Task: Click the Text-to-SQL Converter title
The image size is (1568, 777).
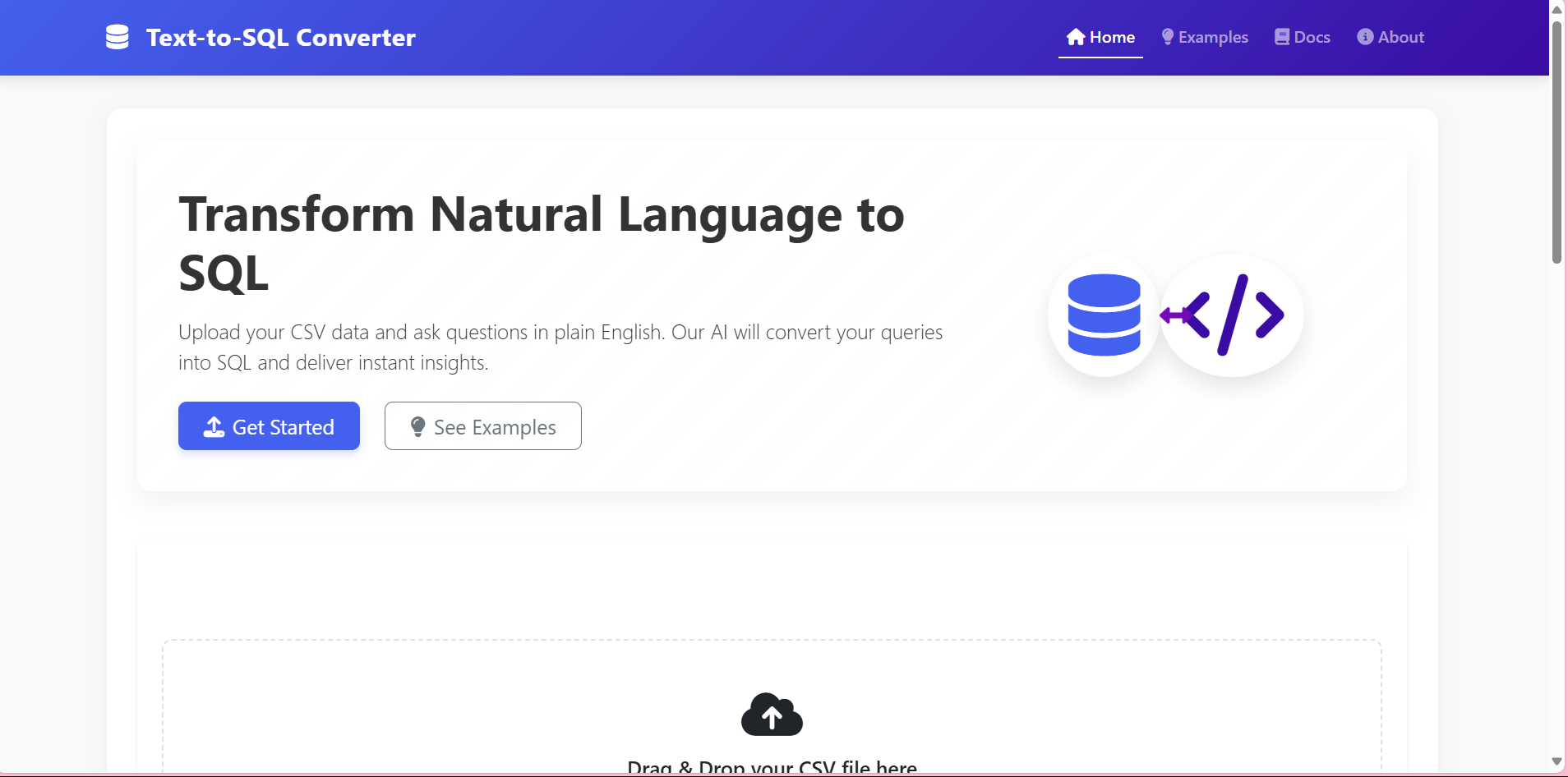Action: (280, 38)
